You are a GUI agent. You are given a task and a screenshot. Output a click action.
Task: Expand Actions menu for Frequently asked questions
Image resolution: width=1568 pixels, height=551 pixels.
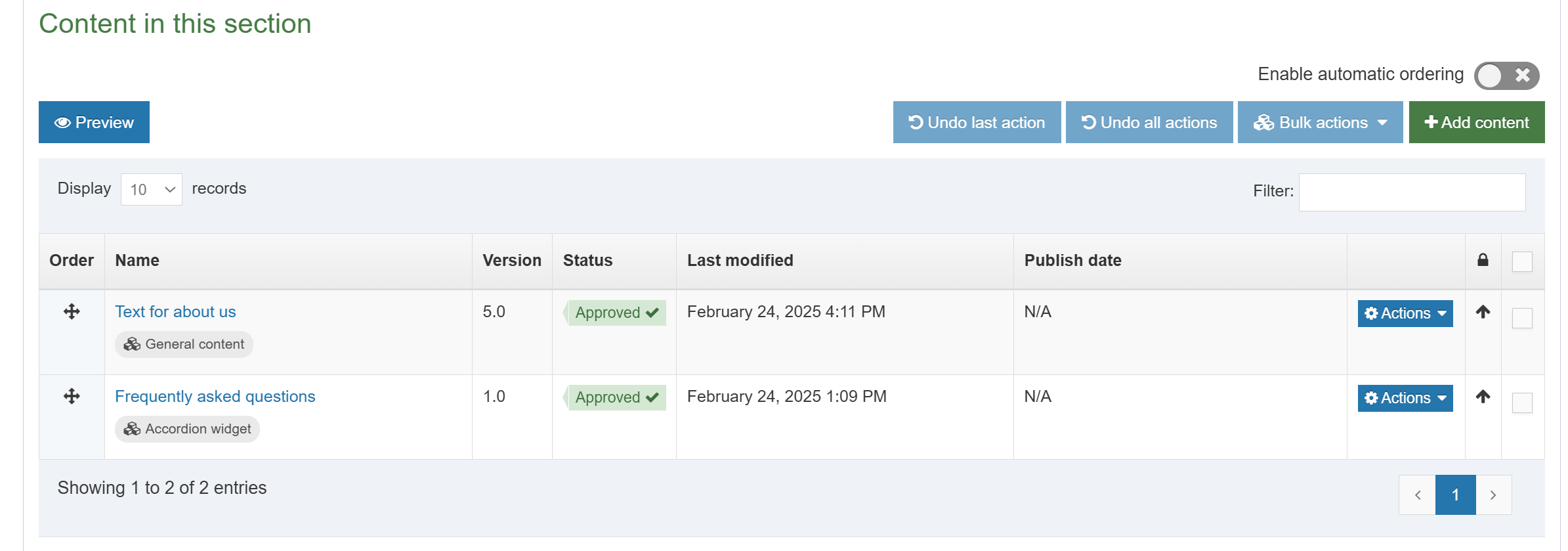point(1405,398)
